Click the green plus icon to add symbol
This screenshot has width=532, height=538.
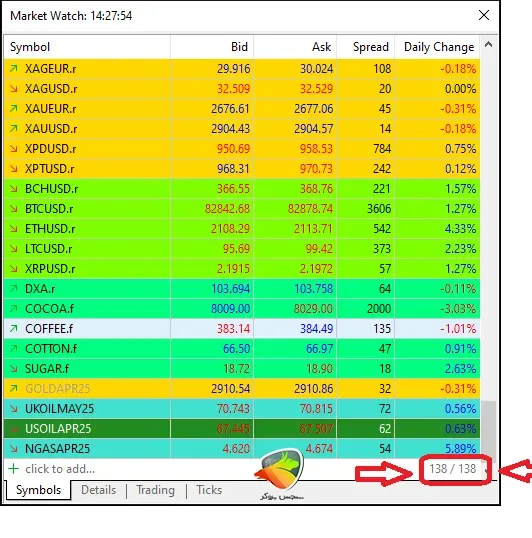pyautogui.click(x=13, y=469)
